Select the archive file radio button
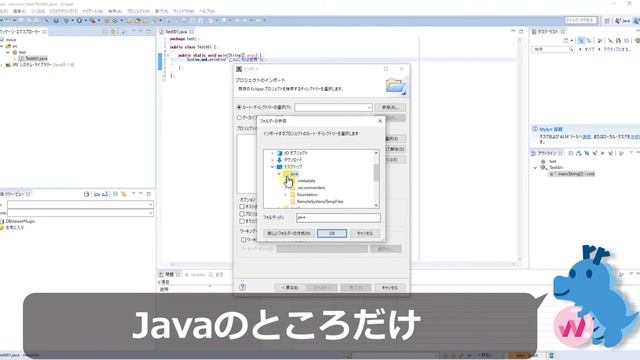Viewport: 640px width, 360px height. tap(239, 118)
